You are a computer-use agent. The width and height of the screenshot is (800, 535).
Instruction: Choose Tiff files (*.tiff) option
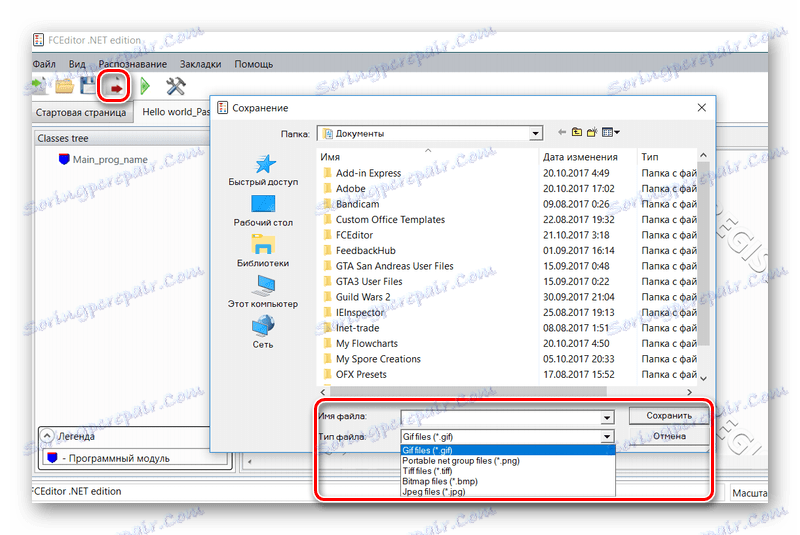pos(508,471)
